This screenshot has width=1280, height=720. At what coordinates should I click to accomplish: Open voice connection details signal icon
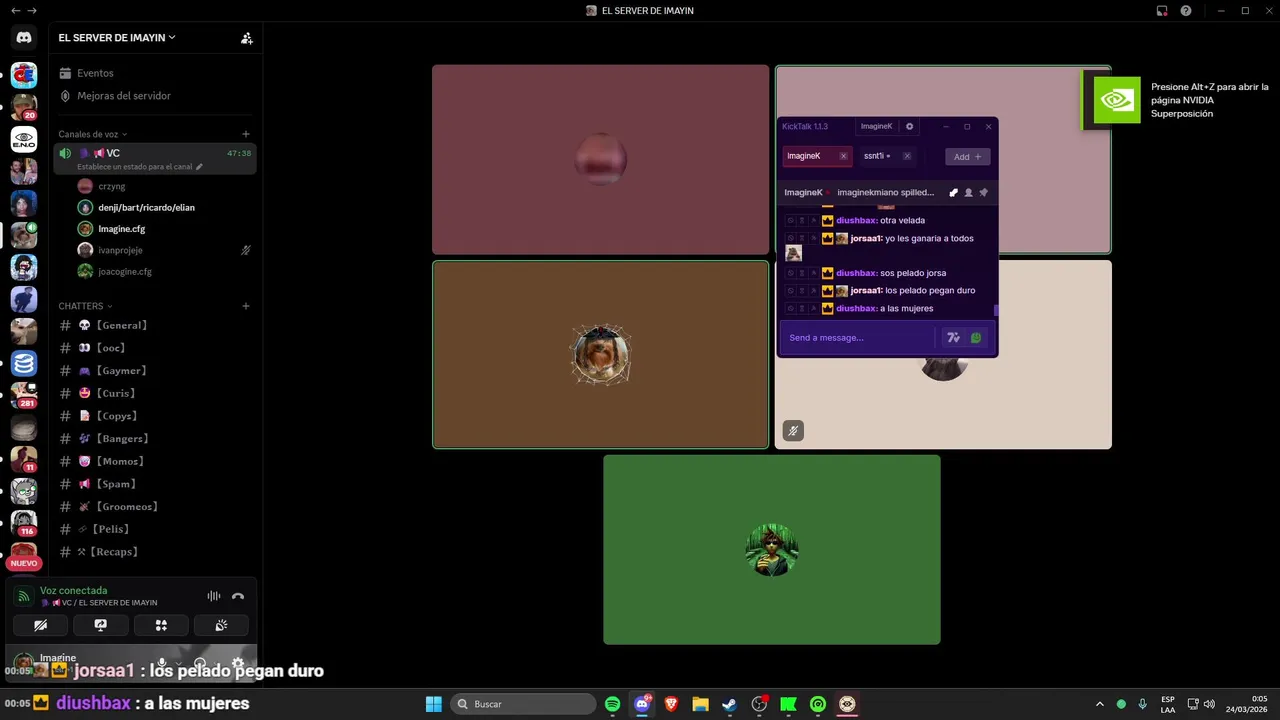[24, 596]
